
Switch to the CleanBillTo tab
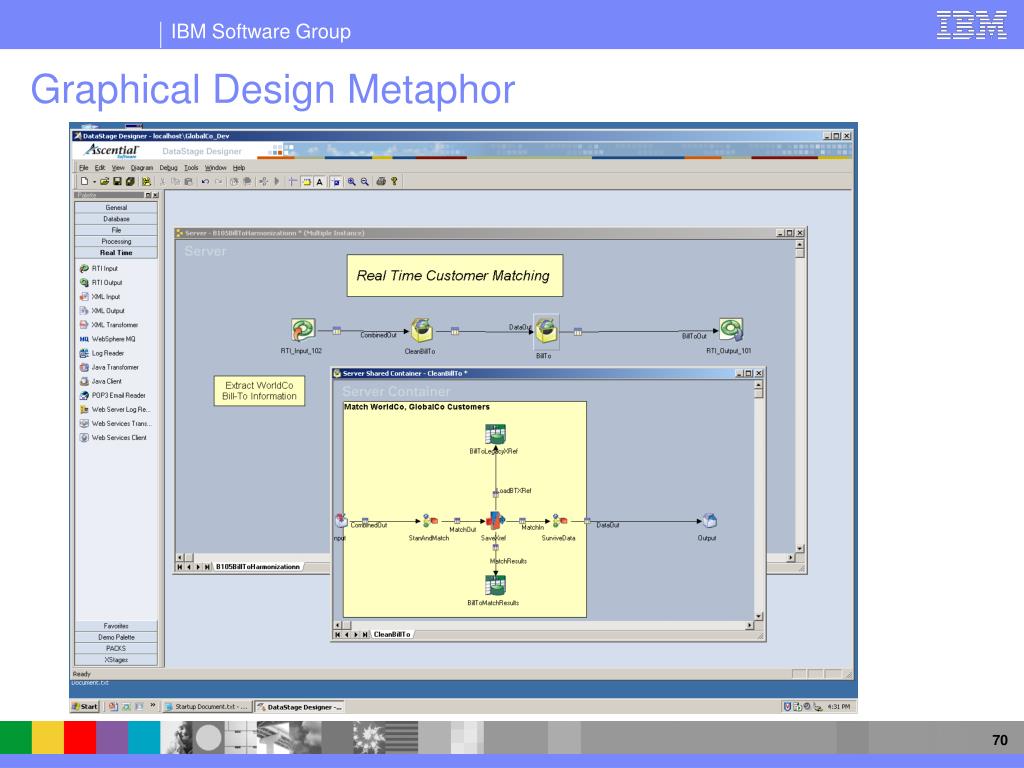[392, 634]
